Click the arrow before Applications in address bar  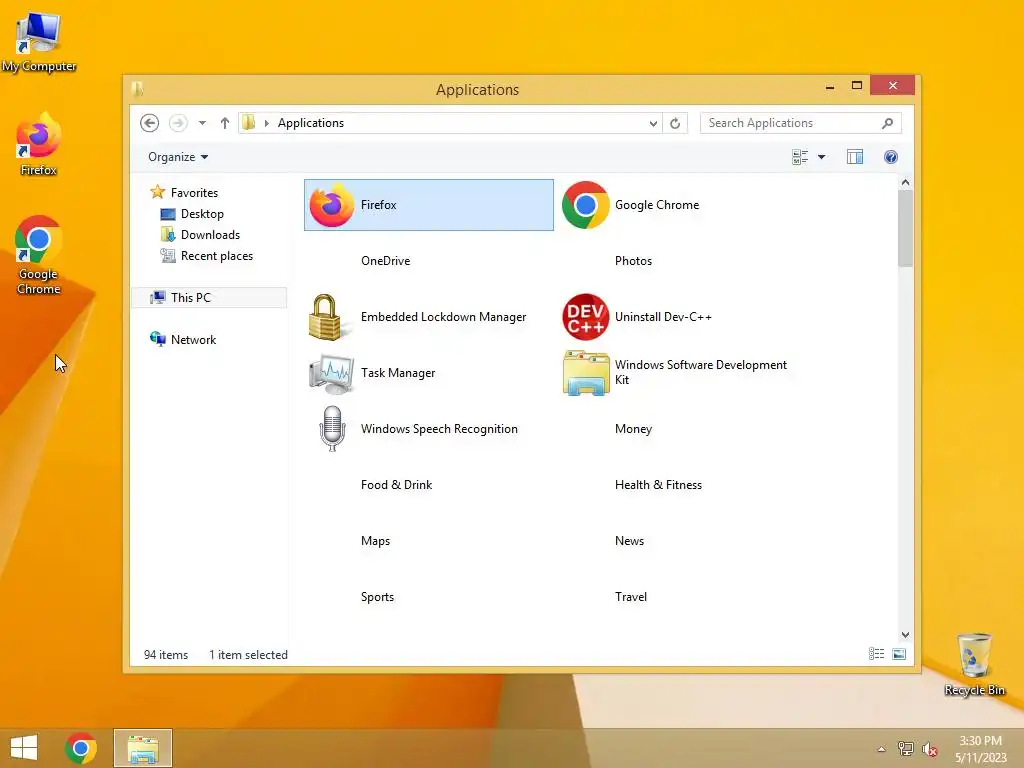point(266,123)
